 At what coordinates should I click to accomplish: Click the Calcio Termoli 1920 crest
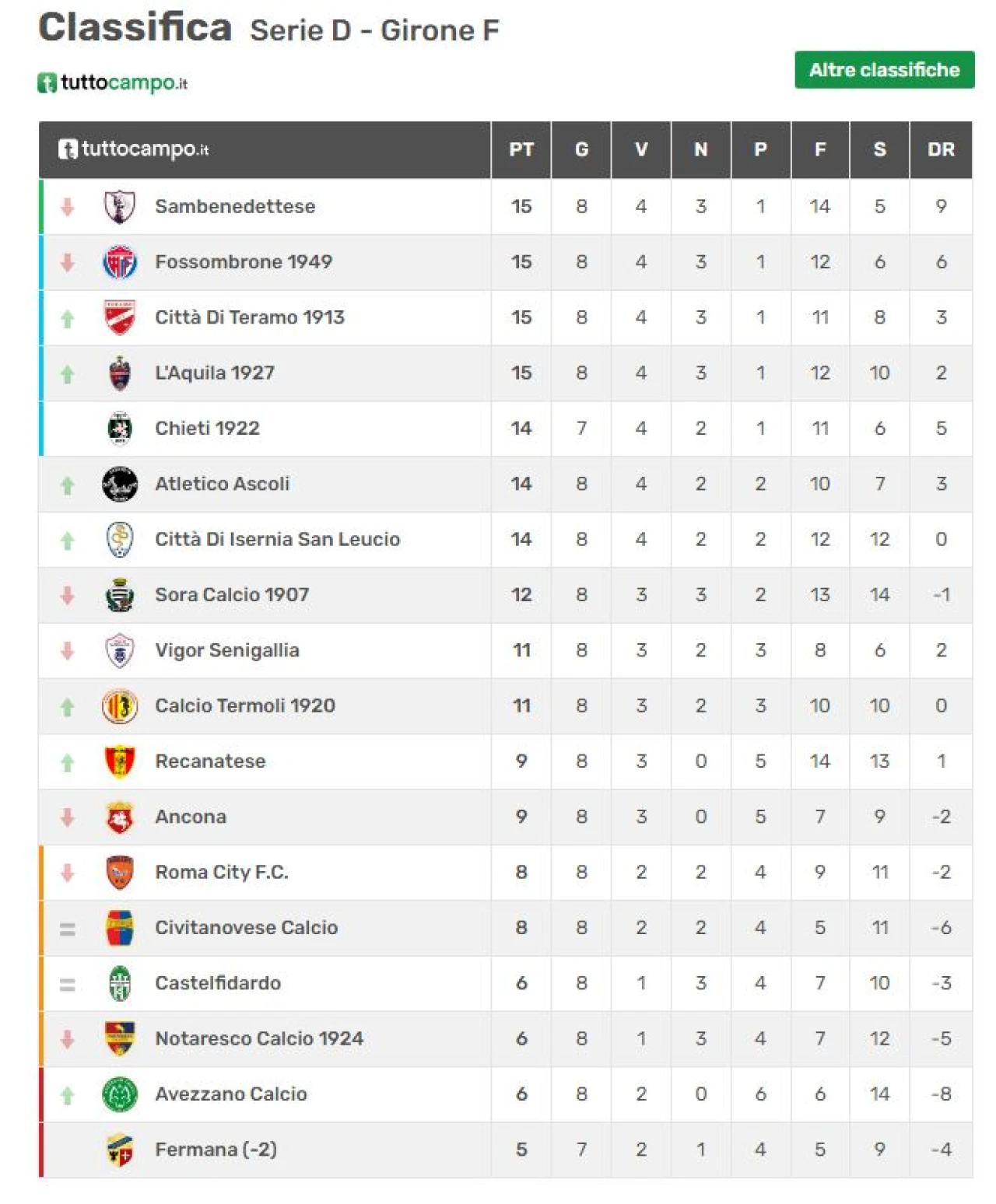coord(120,706)
